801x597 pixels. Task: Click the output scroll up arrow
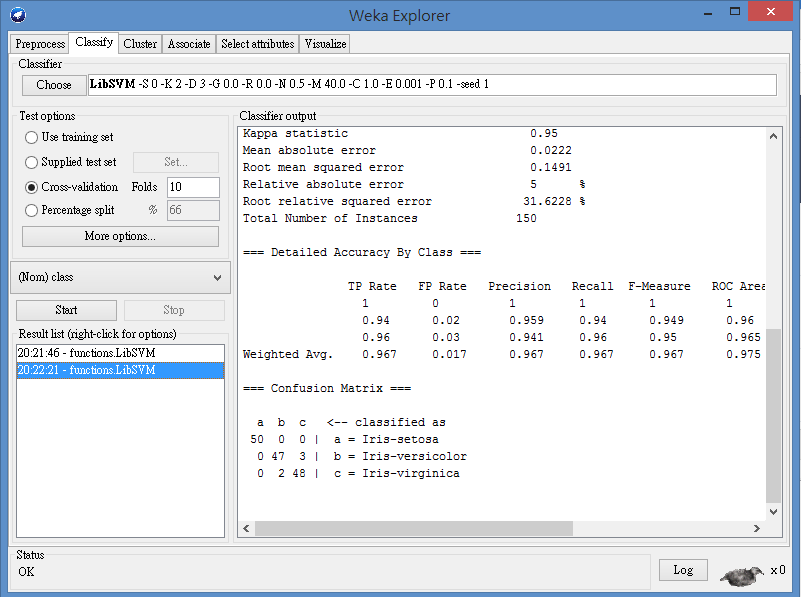(x=773, y=136)
